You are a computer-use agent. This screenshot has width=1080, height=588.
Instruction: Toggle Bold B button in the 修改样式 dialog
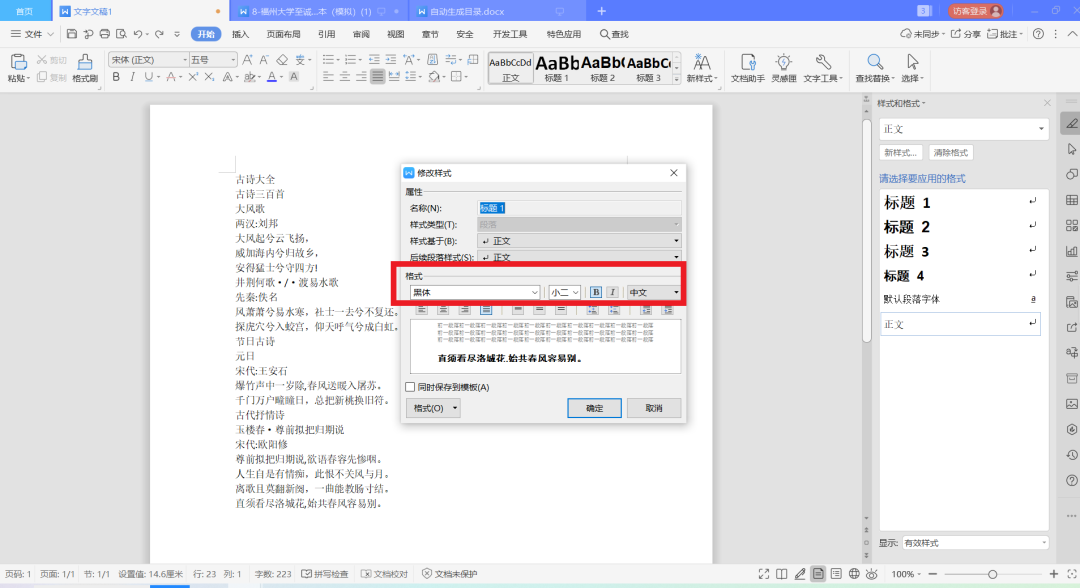click(596, 292)
